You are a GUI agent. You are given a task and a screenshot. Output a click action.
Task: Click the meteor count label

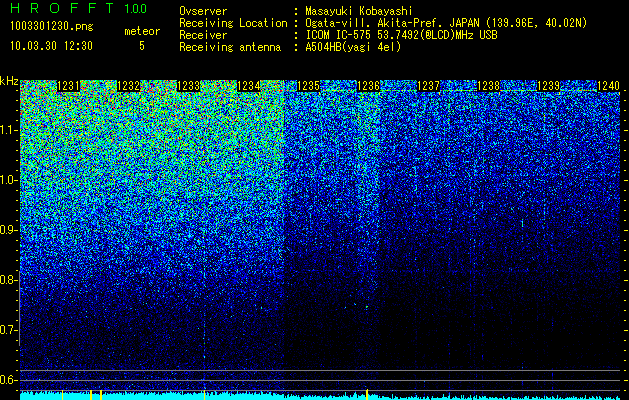pos(142,31)
